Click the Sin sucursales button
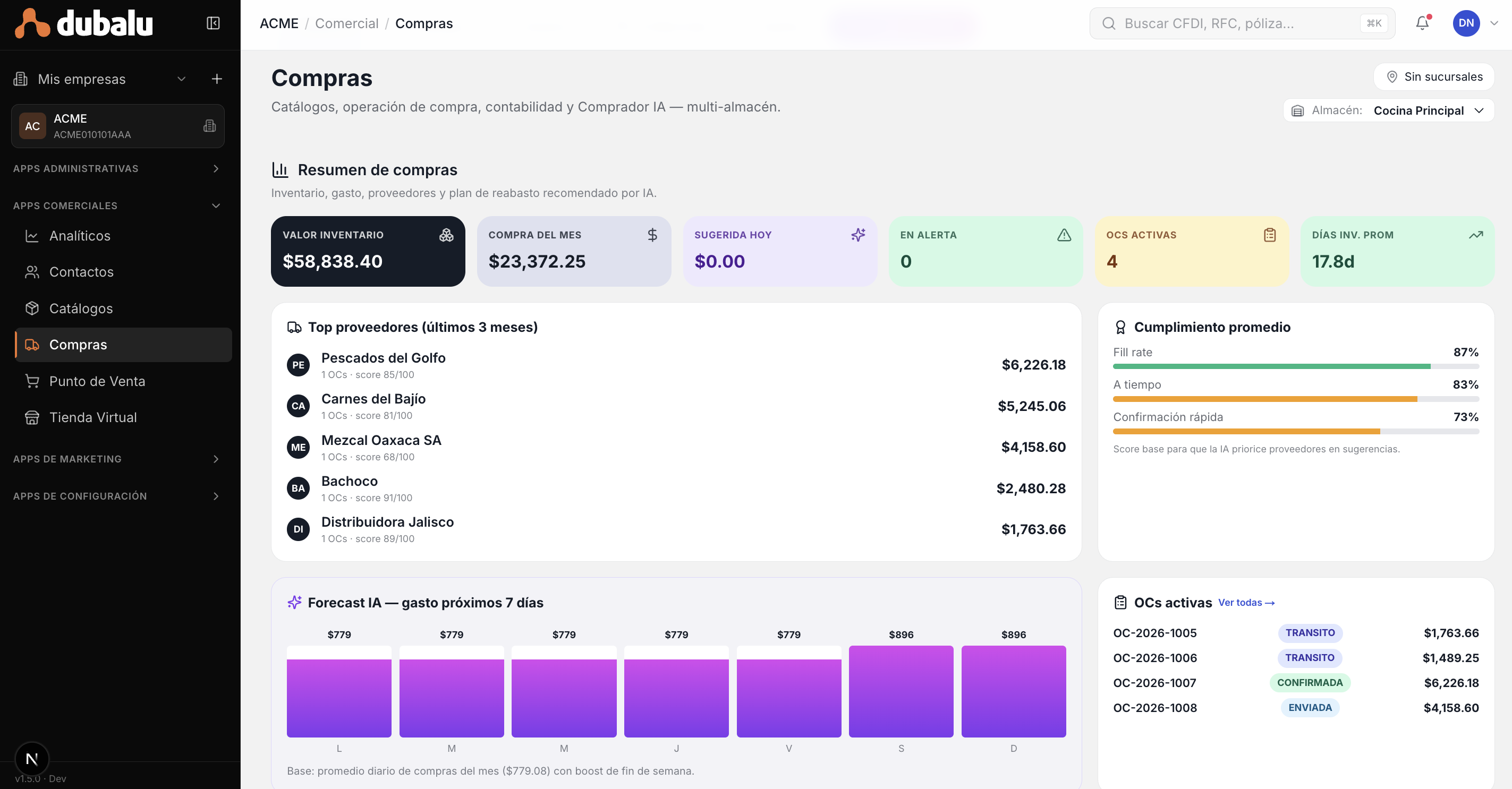 pos(1433,77)
